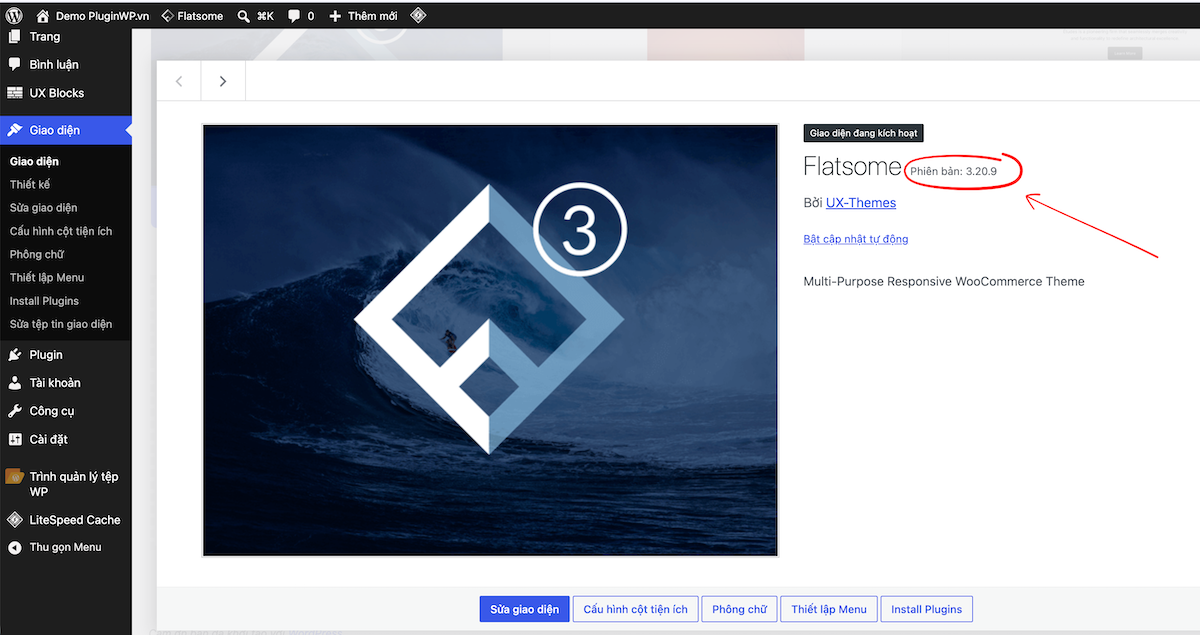Image resolution: width=1200 pixels, height=635 pixels.
Task: Click the plus icon for Thêm mới
Action: point(335,16)
